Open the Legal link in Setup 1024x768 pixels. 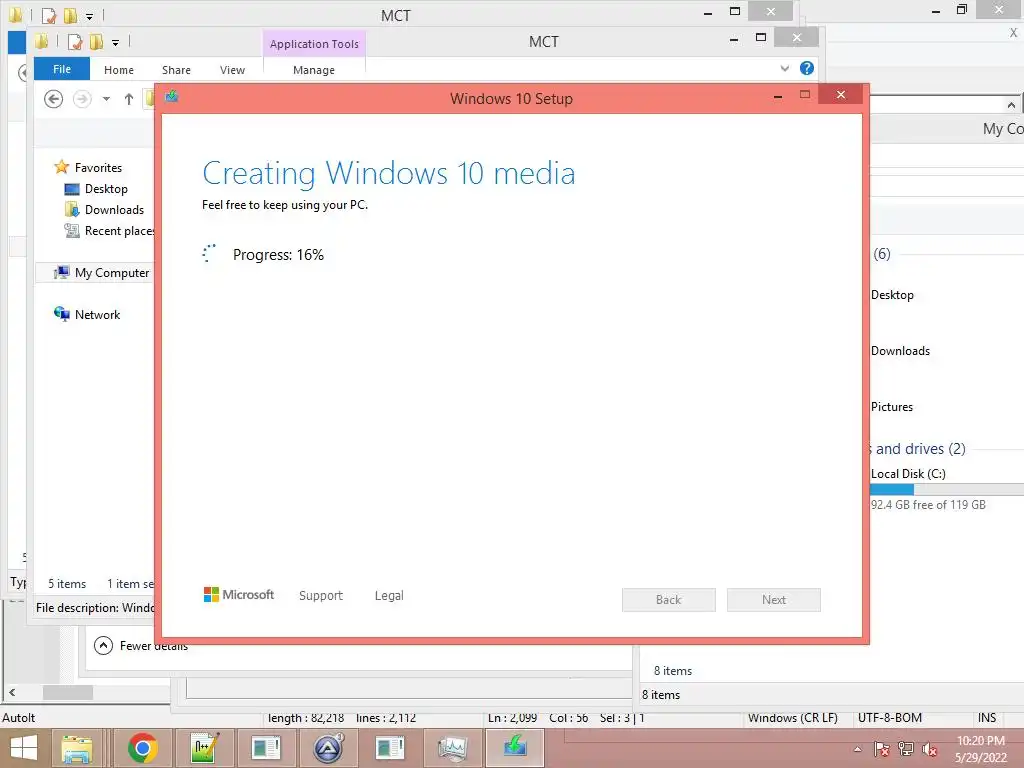click(389, 596)
